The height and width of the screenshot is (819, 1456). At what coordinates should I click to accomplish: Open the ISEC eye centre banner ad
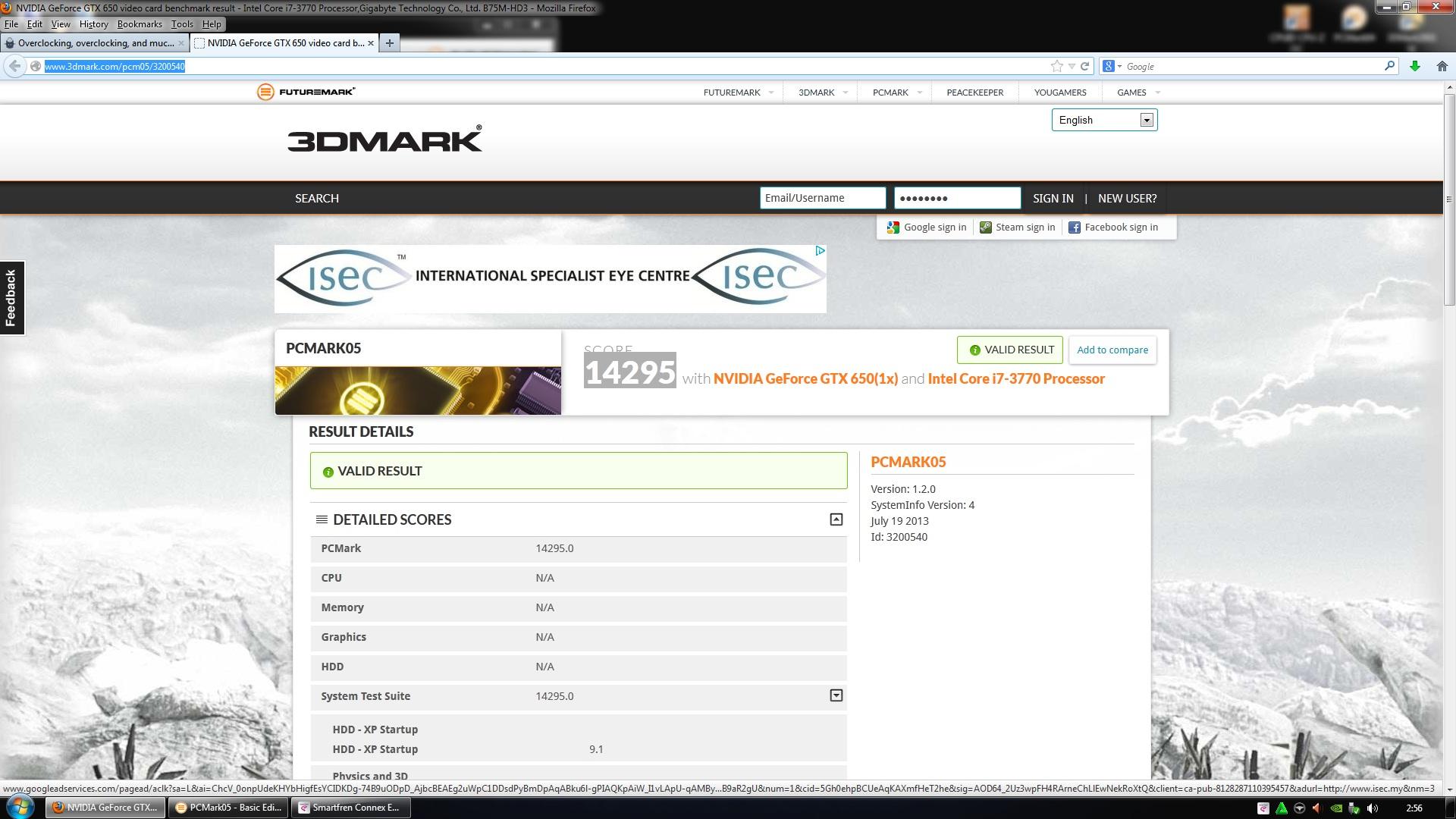tap(550, 278)
